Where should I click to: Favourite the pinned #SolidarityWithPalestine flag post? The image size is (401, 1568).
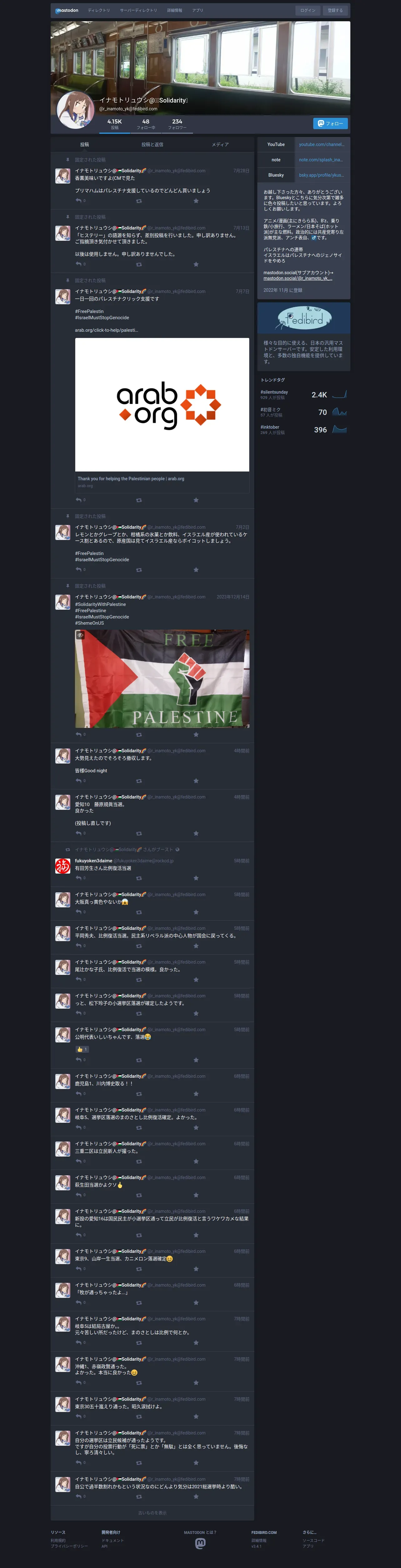(196, 735)
